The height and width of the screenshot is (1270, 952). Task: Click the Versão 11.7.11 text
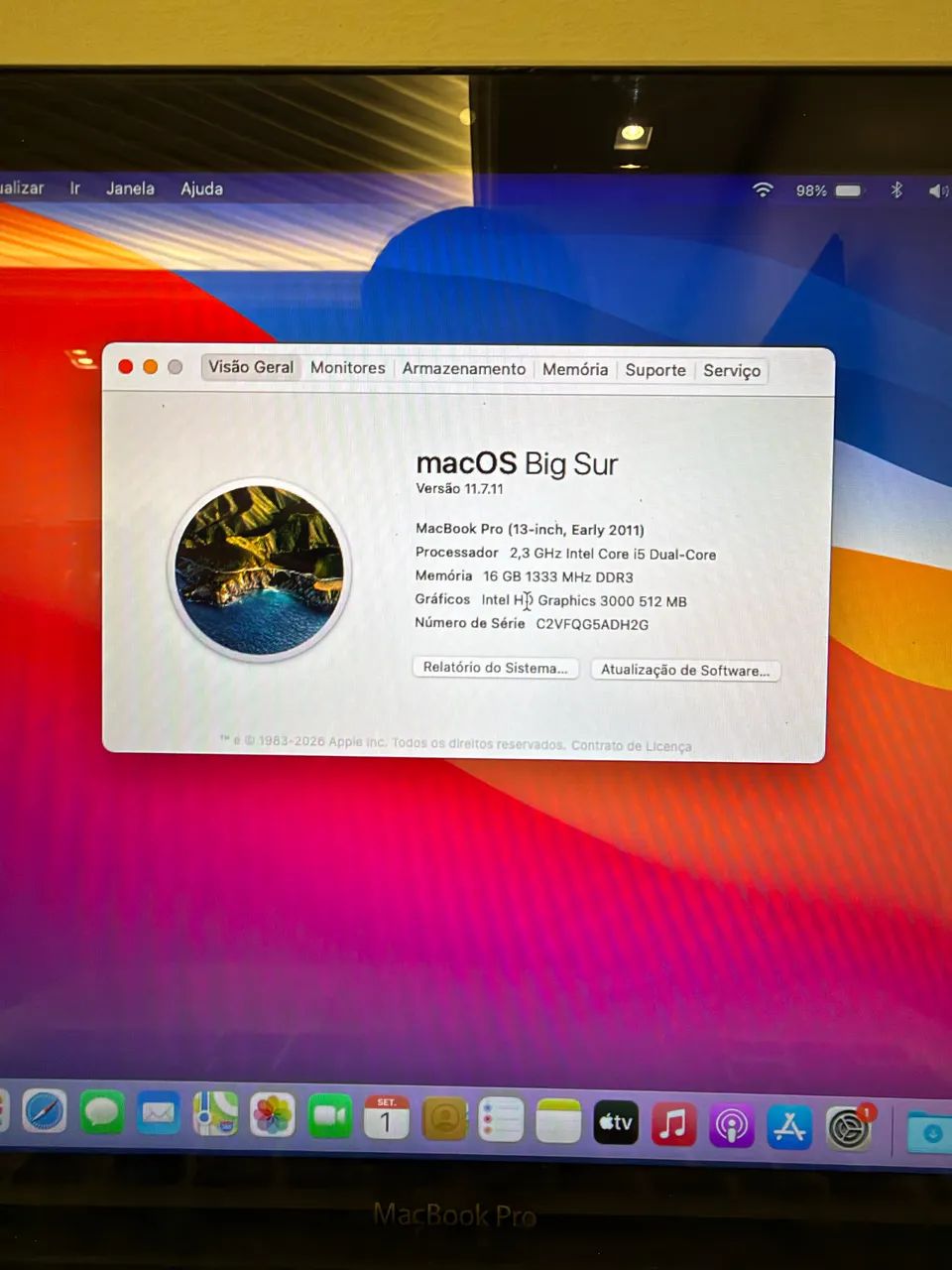click(459, 488)
